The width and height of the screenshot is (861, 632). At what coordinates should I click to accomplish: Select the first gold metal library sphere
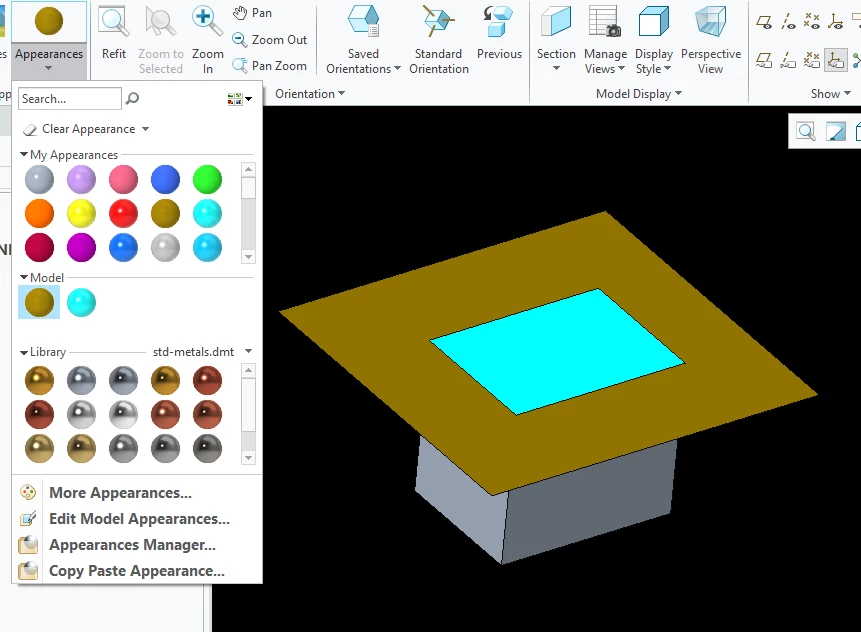tap(40, 381)
